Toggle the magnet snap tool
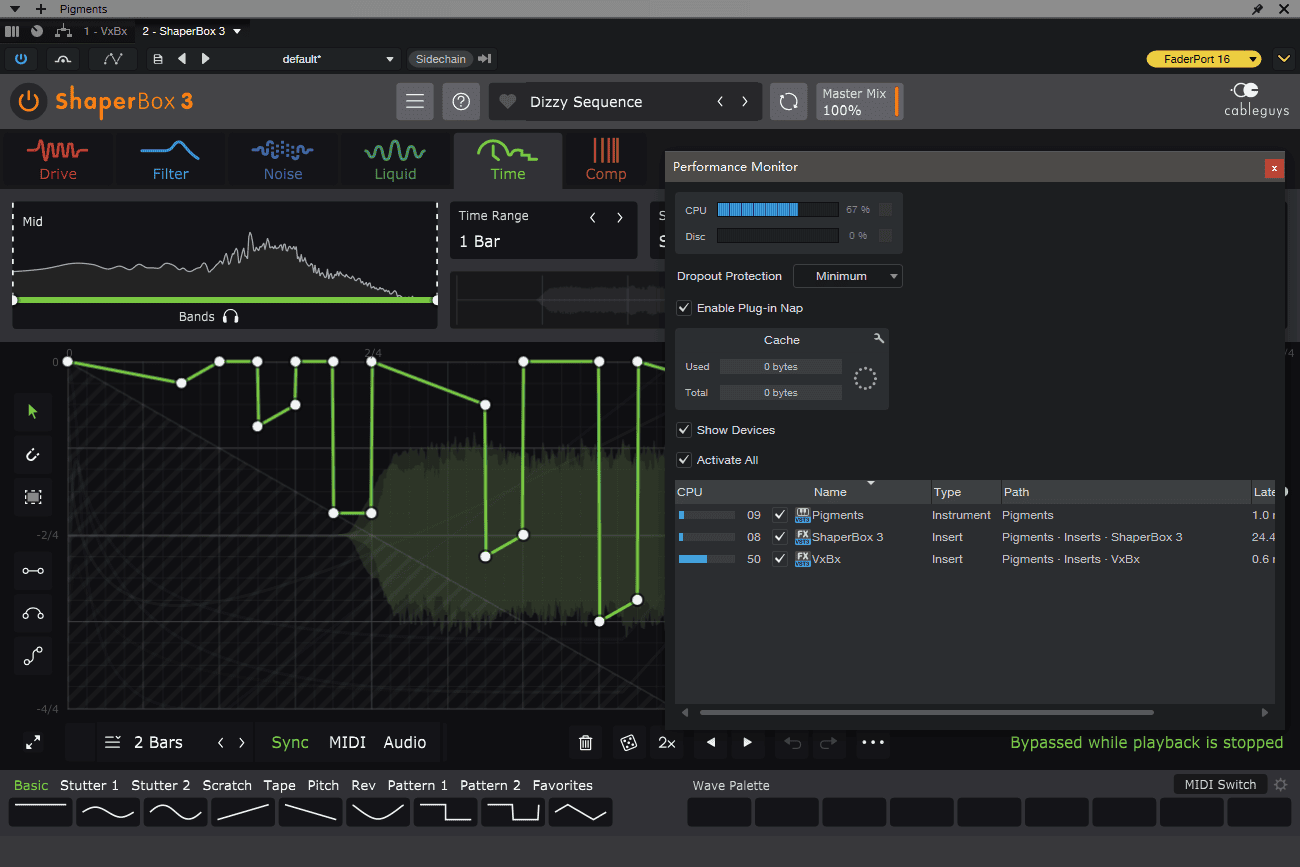 point(33,454)
